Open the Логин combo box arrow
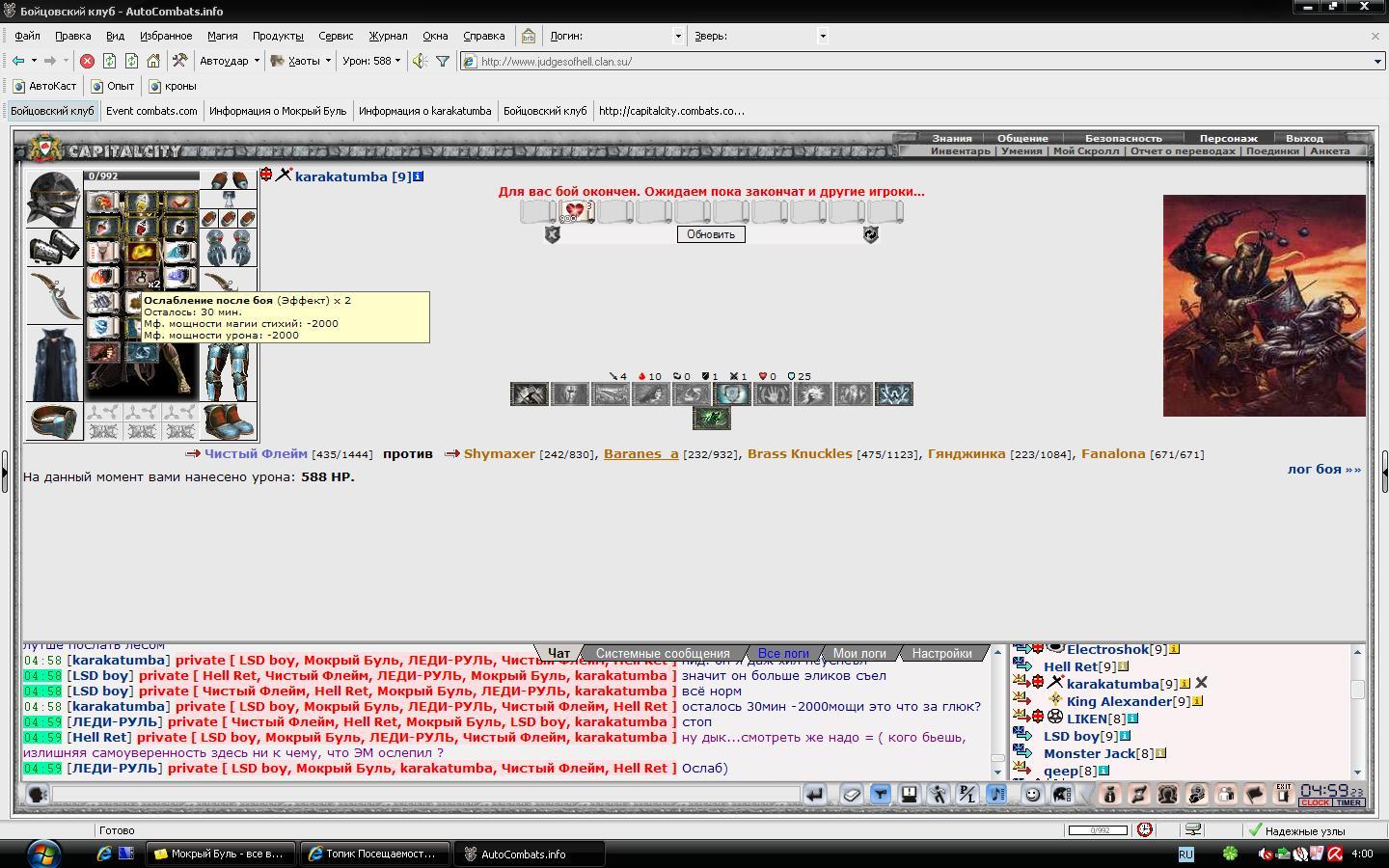The image size is (1389, 868). 678,36
